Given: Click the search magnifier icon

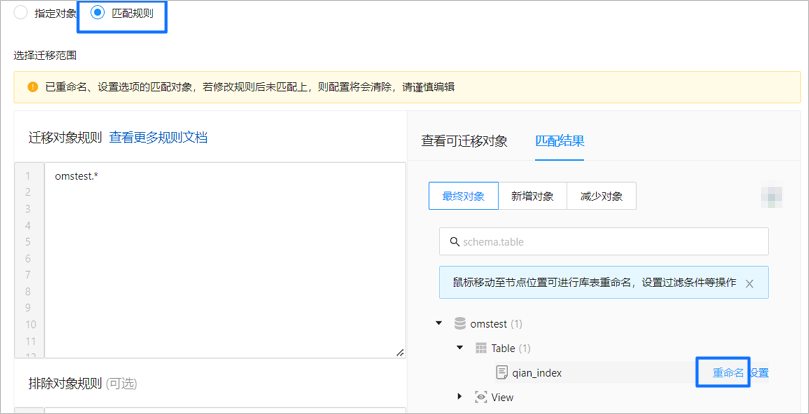Looking at the screenshot, I should [455, 242].
